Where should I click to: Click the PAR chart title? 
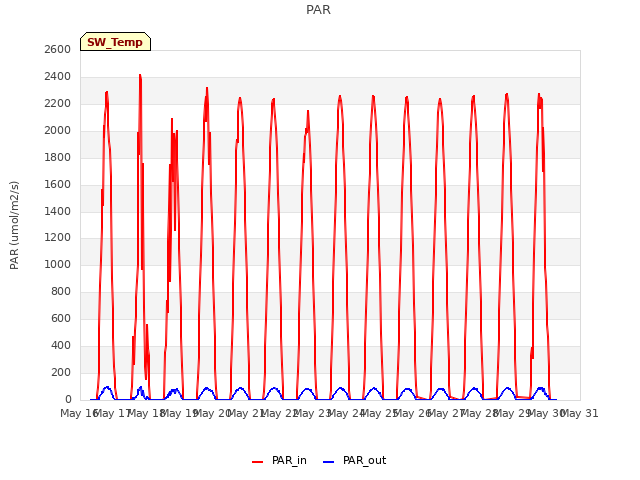point(318,9)
